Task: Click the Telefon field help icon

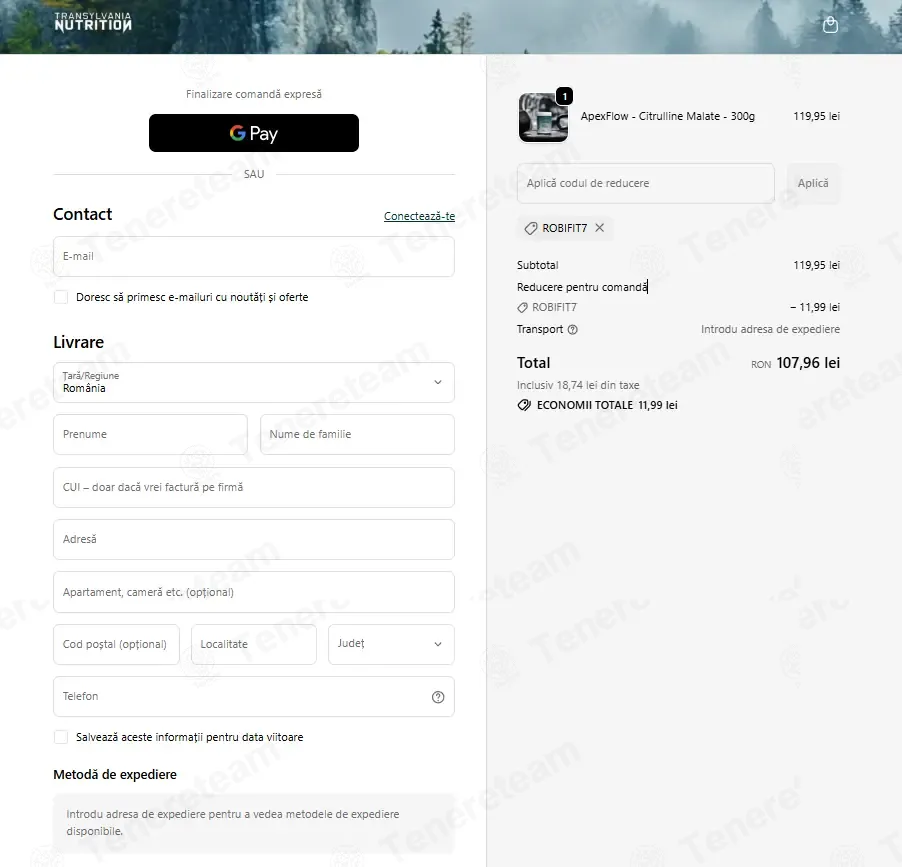Action: (438, 697)
